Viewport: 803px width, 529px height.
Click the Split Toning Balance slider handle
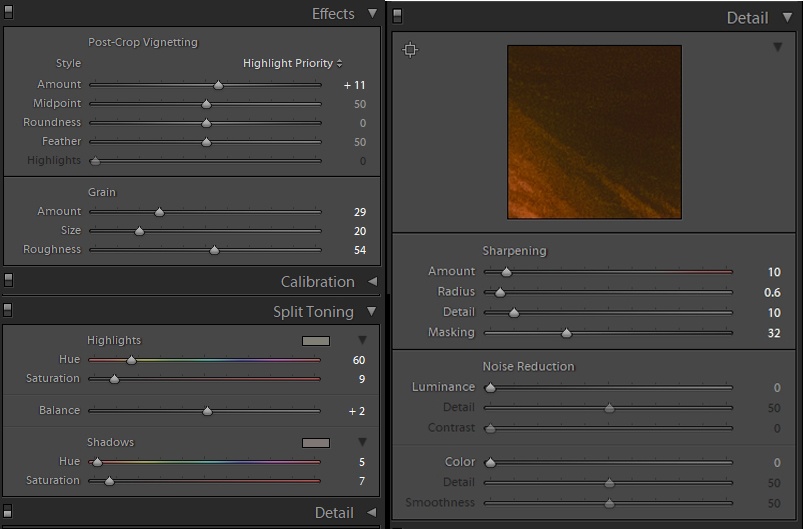(x=207, y=411)
